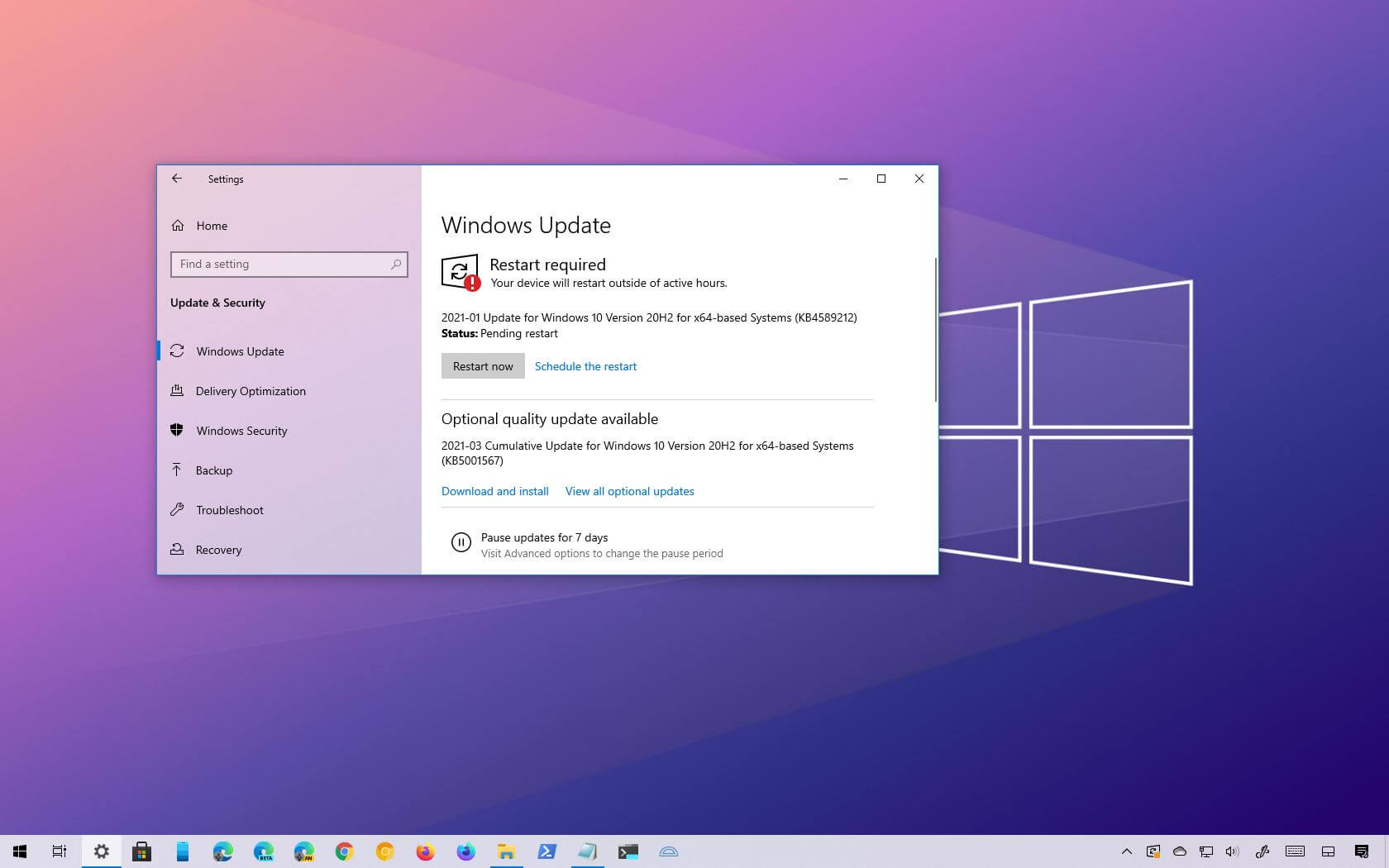Open the network tray icon
Screen dimensions: 1389x868
(1206, 851)
